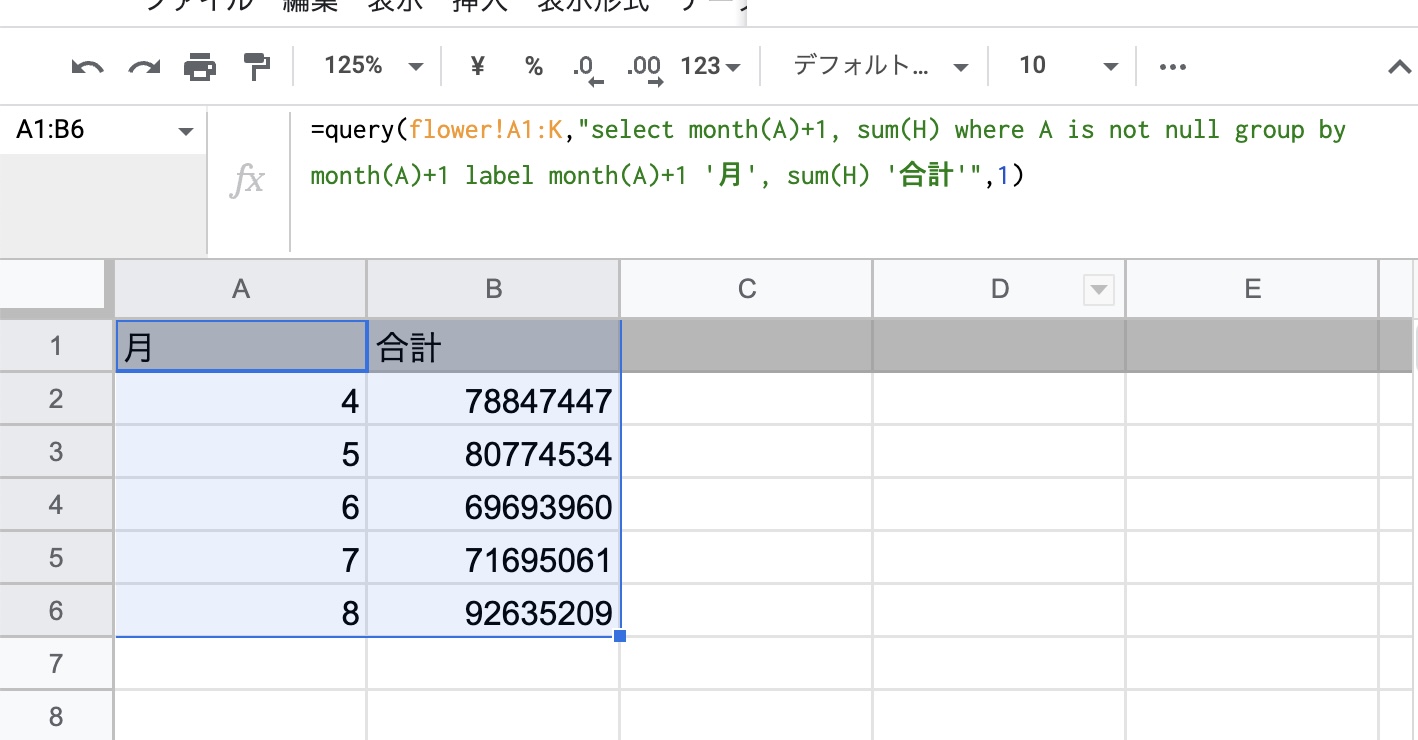Click the Redo icon
1418x740 pixels.
coord(145,66)
